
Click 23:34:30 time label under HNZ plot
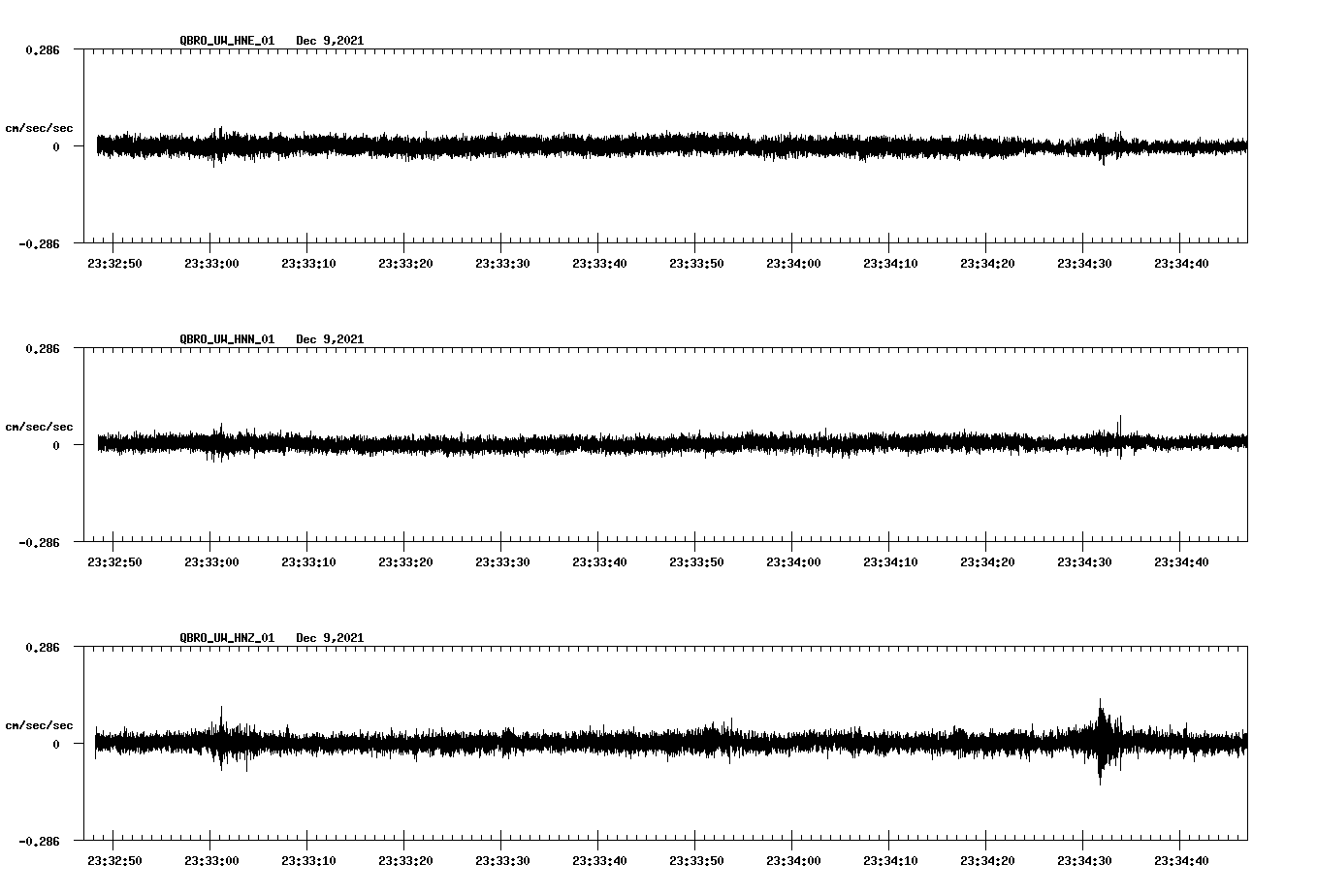tap(1084, 860)
